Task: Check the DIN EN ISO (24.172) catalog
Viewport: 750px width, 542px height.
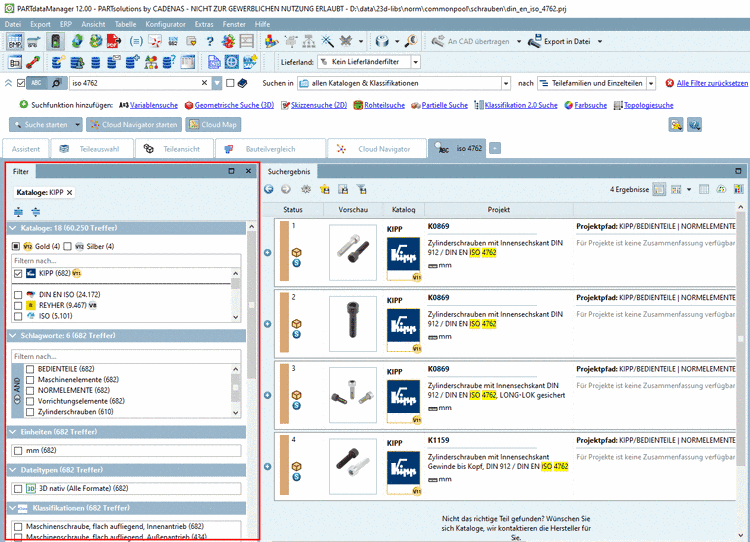Action: coord(18,295)
